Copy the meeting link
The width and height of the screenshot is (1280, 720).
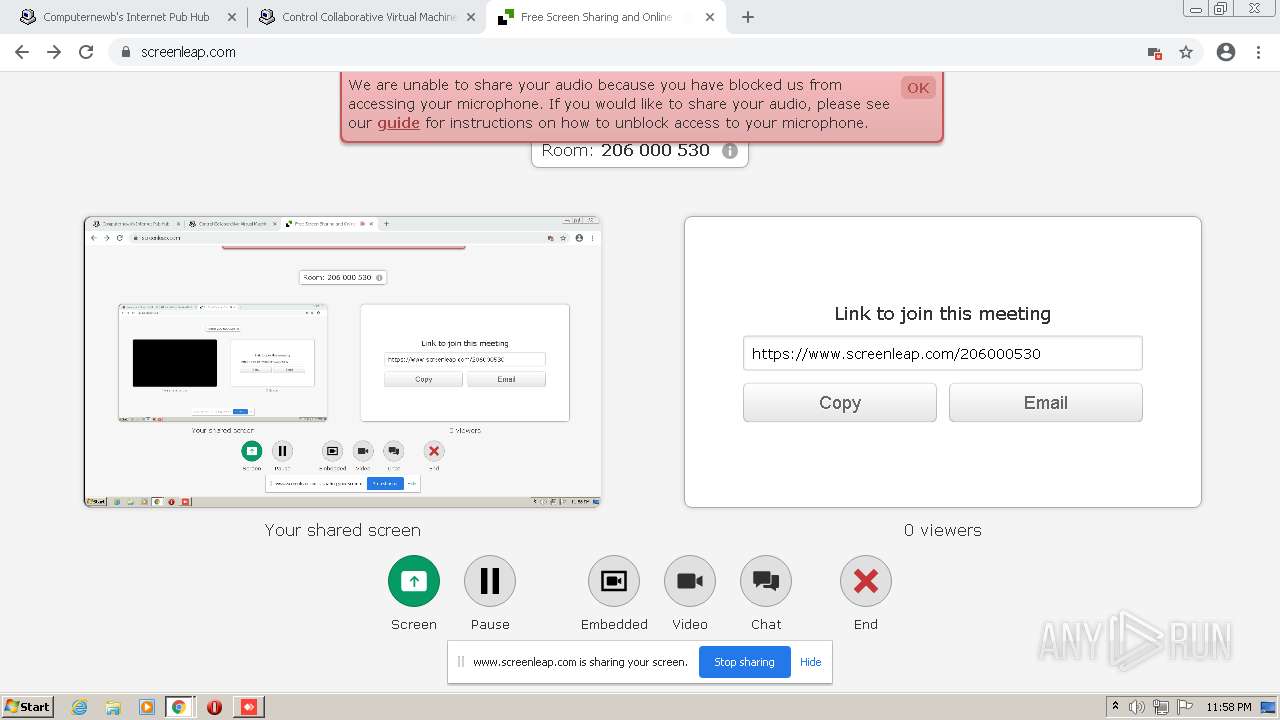tap(840, 403)
